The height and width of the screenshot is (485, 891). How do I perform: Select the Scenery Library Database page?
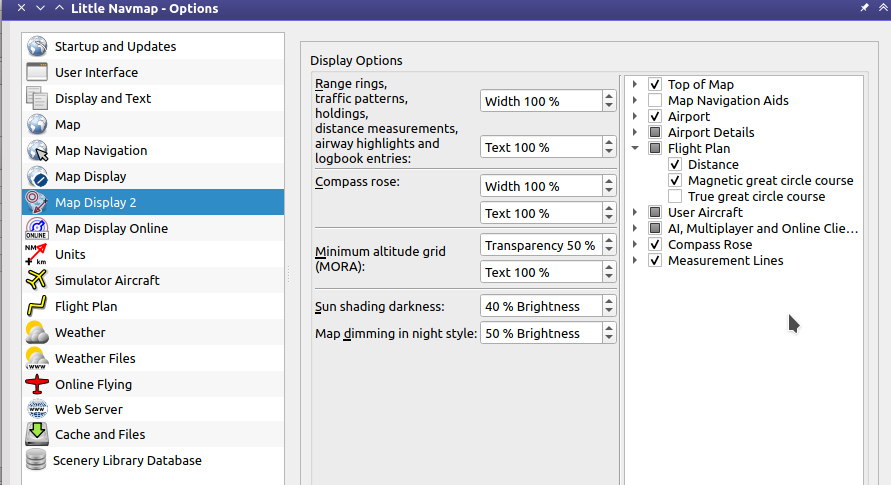pyautogui.click(x=153, y=460)
